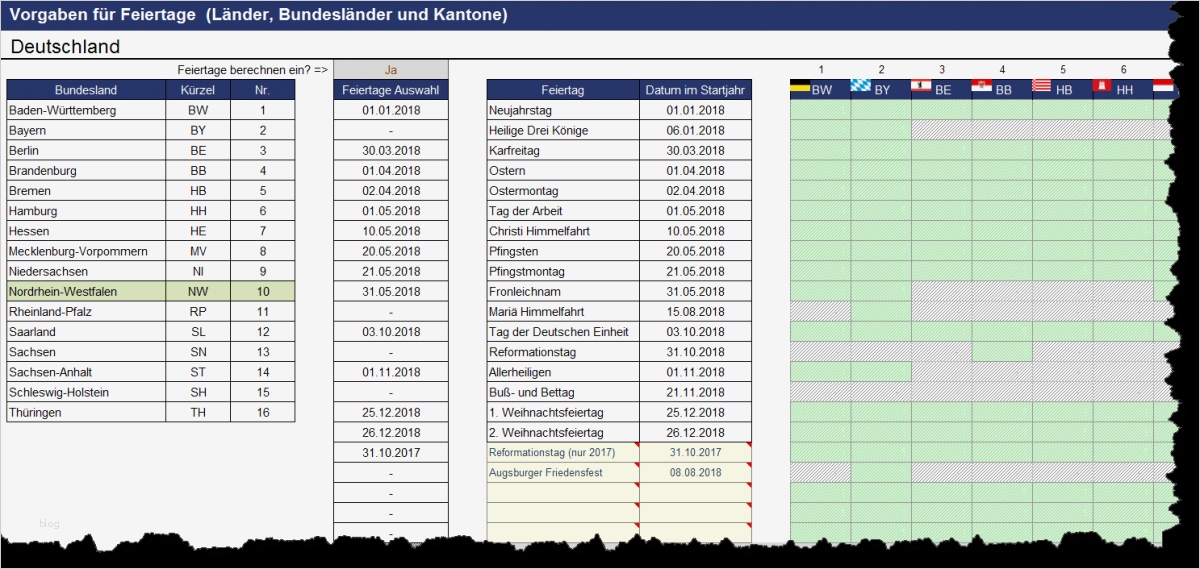The width and height of the screenshot is (1200, 569).
Task: Select the 'Sachsen-Anhalt' cell
Action: pyautogui.click(x=86, y=372)
